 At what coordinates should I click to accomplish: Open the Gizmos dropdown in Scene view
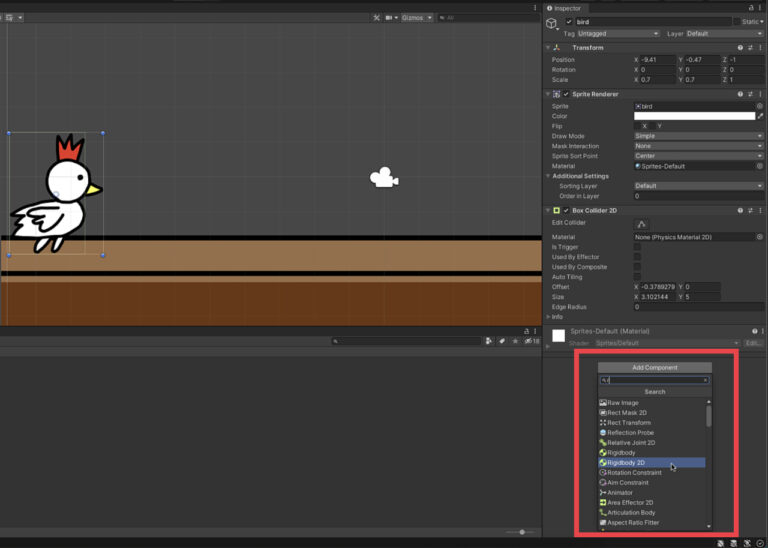417,18
